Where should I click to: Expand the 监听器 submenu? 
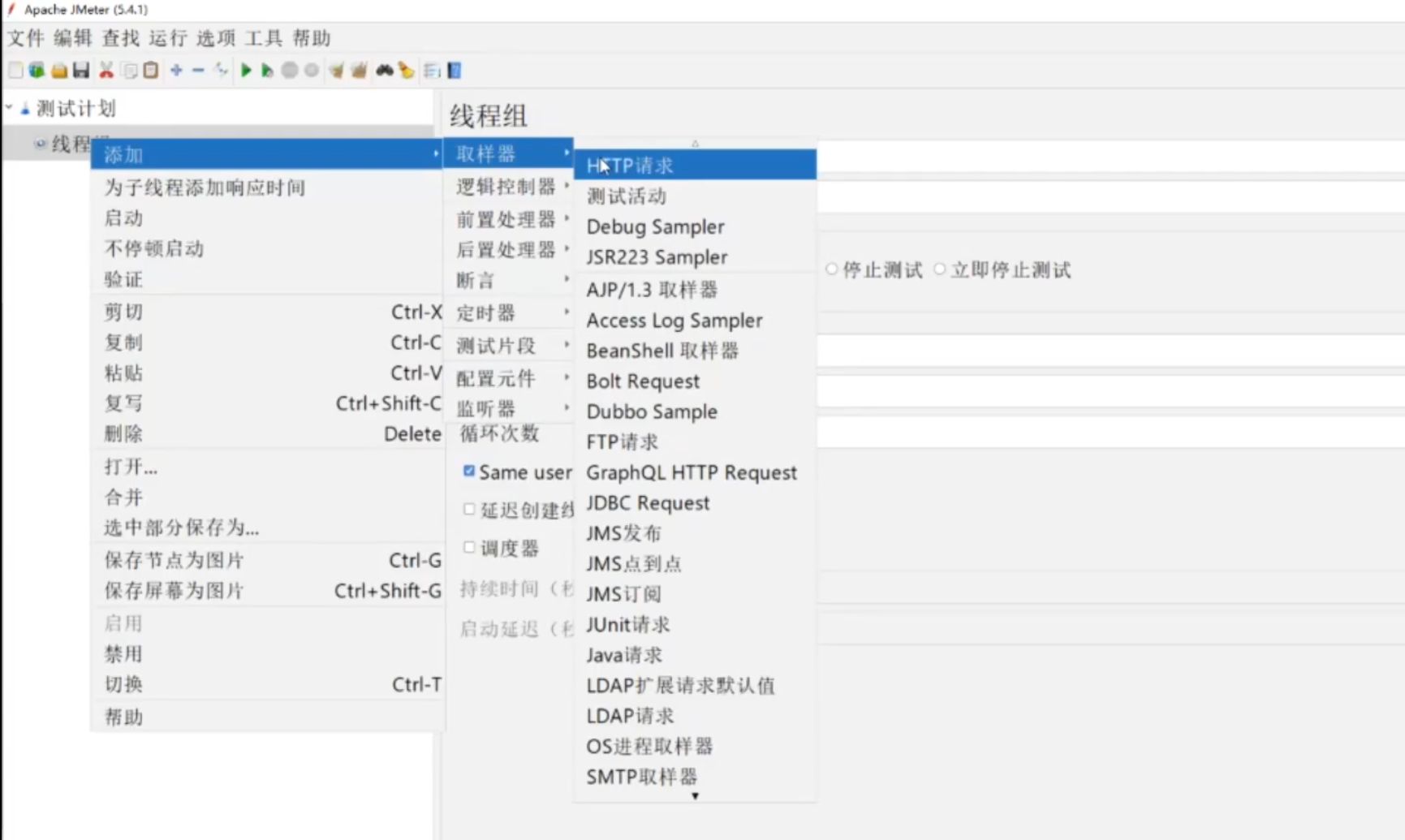point(509,408)
